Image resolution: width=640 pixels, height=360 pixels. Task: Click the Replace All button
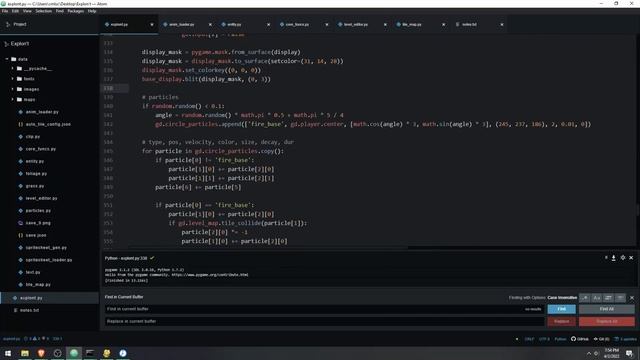pos(607,321)
